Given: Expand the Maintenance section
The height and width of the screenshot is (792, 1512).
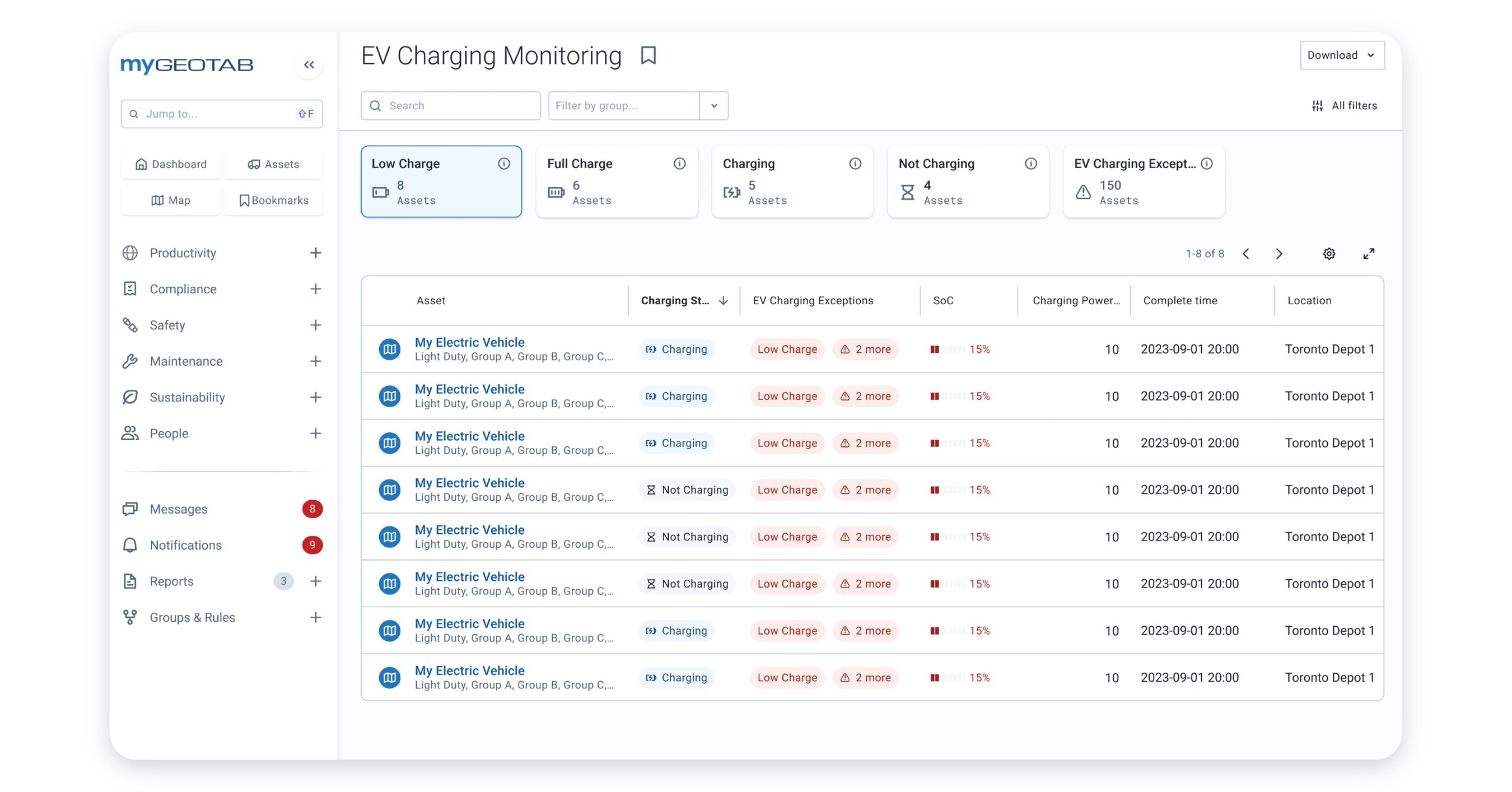Looking at the screenshot, I should [316, 361].
